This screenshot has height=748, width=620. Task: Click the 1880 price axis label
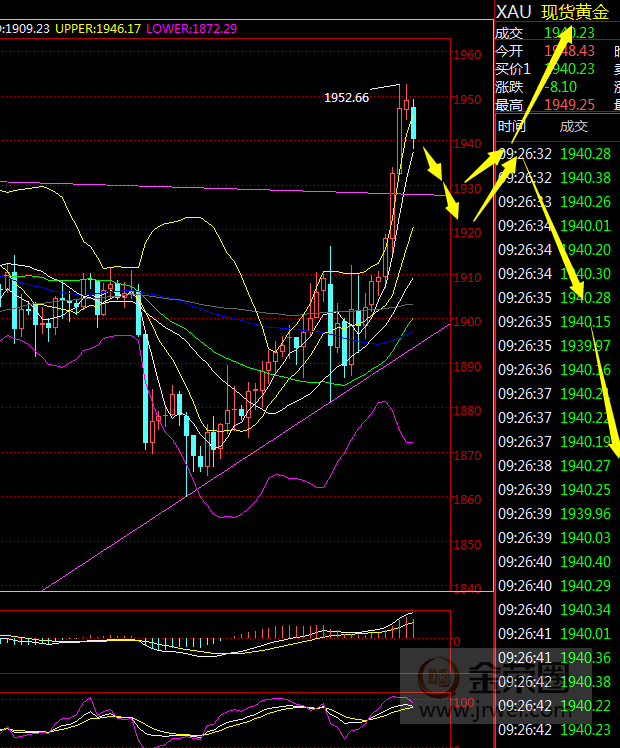point(467,410)
